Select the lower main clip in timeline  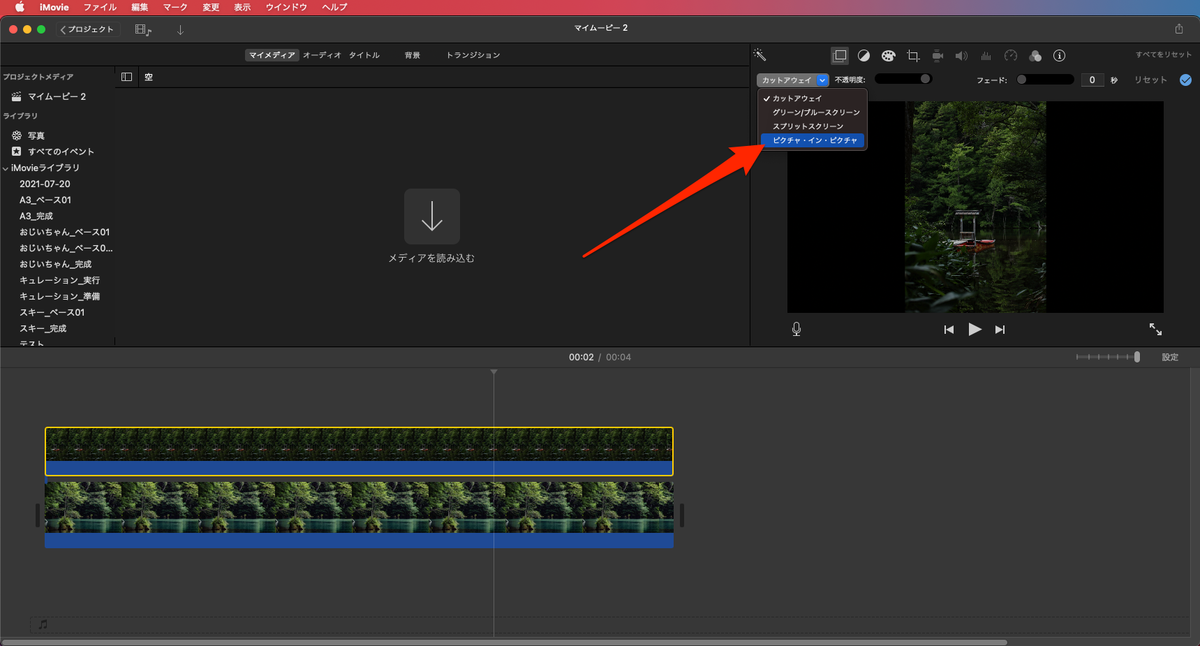pyautogui.click(x=359, y=514)
